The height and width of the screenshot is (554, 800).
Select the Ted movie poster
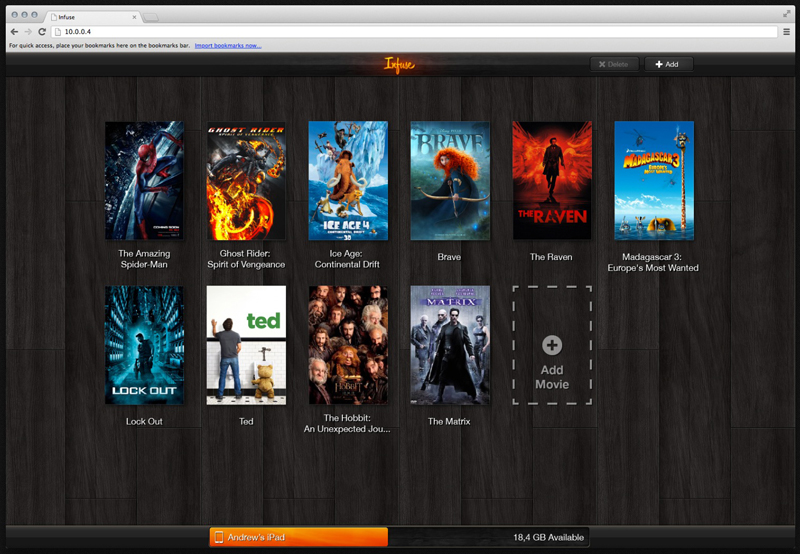click(246, 345)
